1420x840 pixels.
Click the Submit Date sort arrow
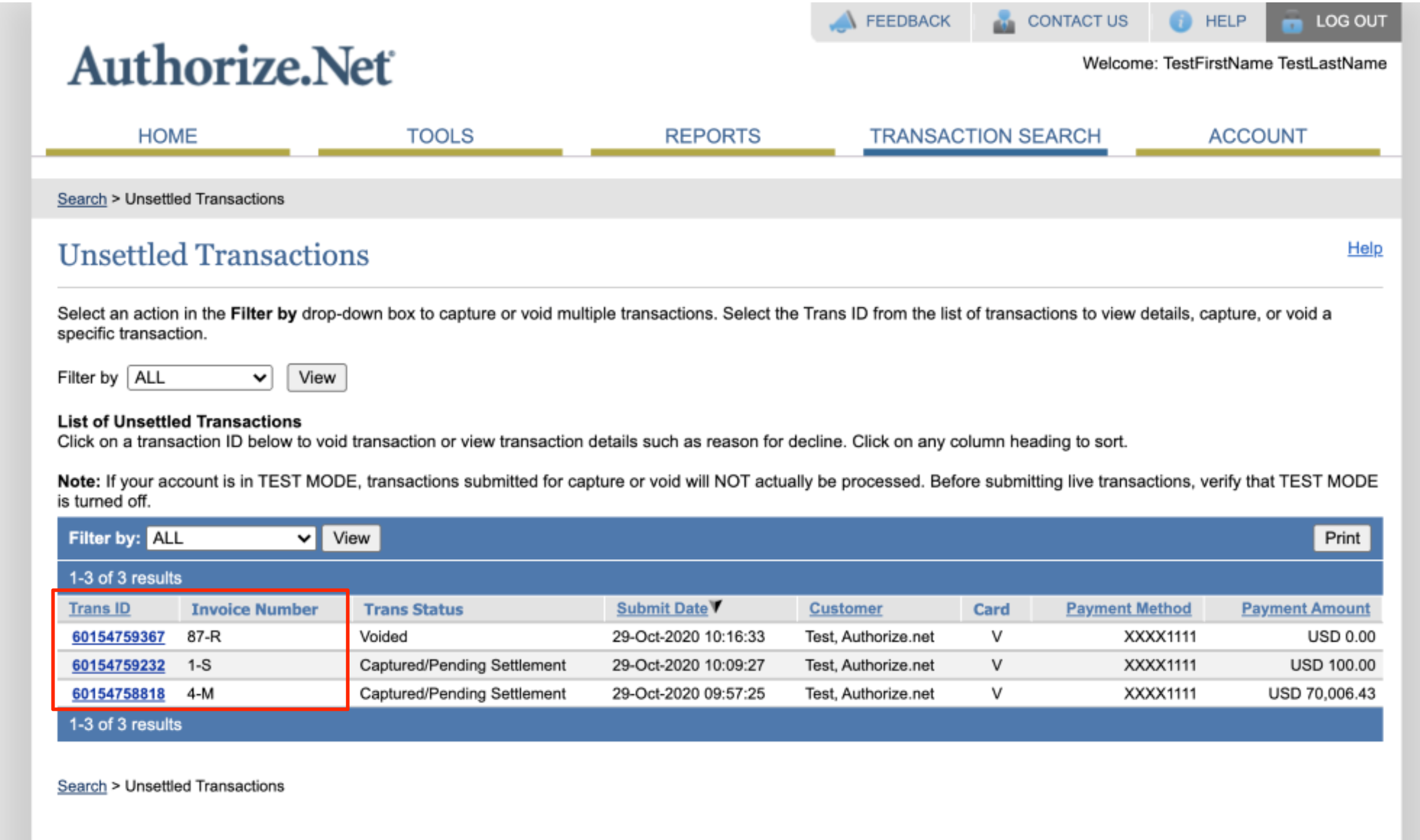pyautogui.click(x=716, y=606)
